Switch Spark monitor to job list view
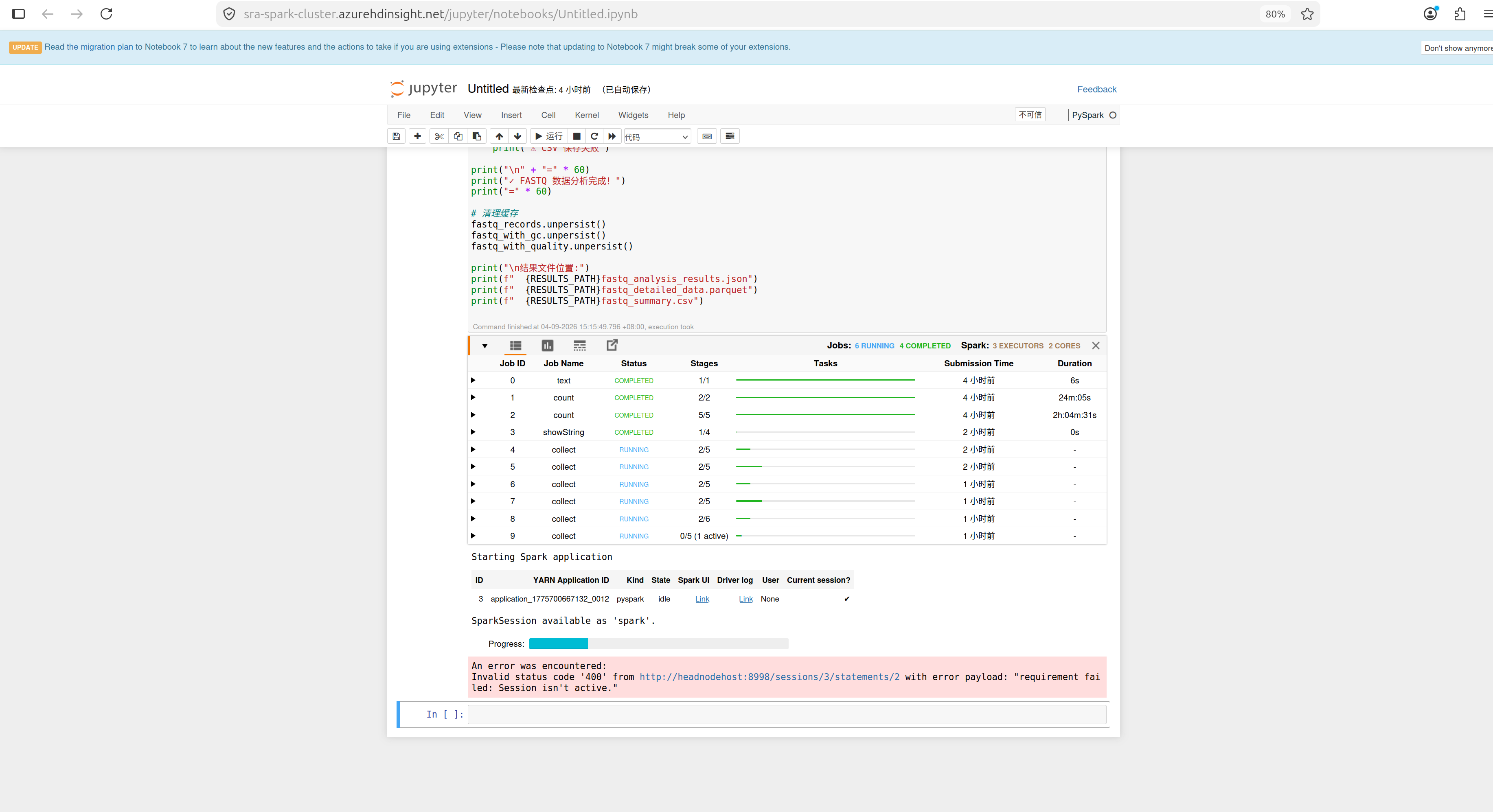 coord(515,346)
